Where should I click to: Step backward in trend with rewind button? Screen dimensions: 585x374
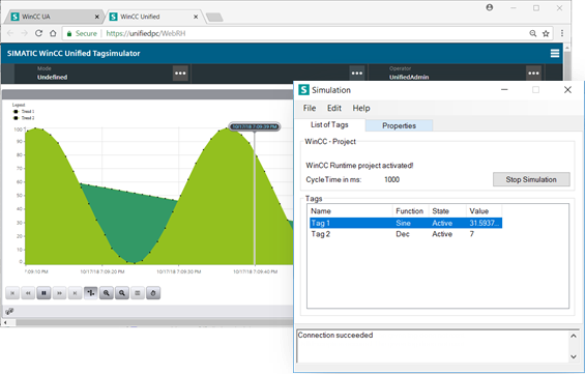pyautogui.click(x=28, y=293)
